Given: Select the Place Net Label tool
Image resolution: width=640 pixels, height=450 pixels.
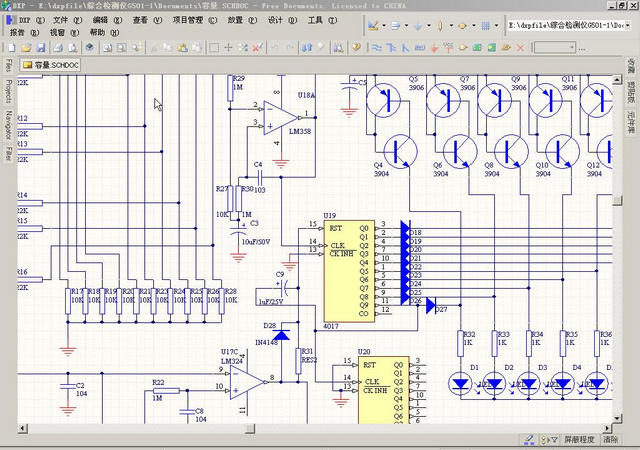Looking at the screenshot, I should [x=420, y=48].
